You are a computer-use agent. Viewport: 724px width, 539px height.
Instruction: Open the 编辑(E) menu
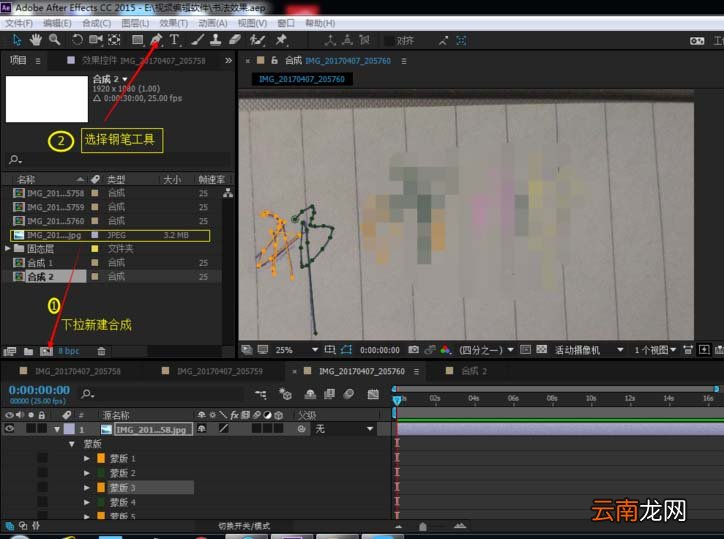[57, 23]
